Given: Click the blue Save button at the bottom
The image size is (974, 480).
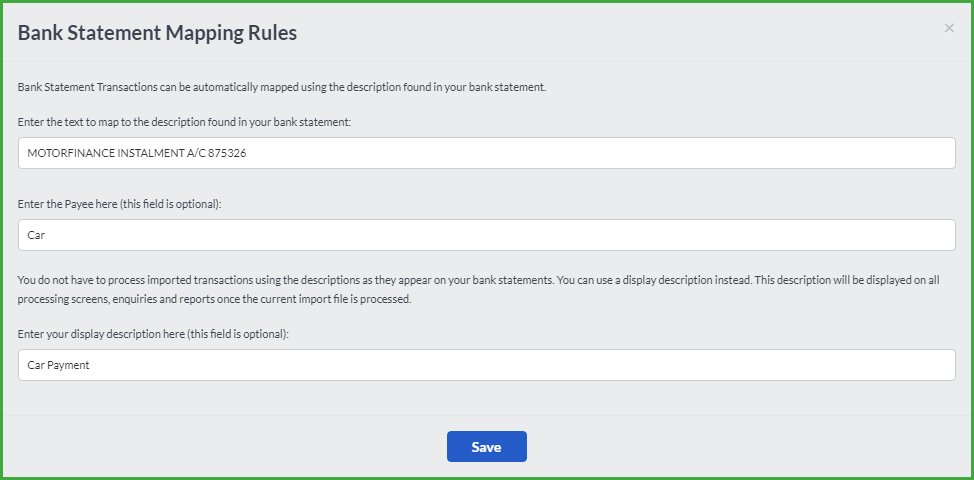Looking at the screenshot, I should click(486, 446).
